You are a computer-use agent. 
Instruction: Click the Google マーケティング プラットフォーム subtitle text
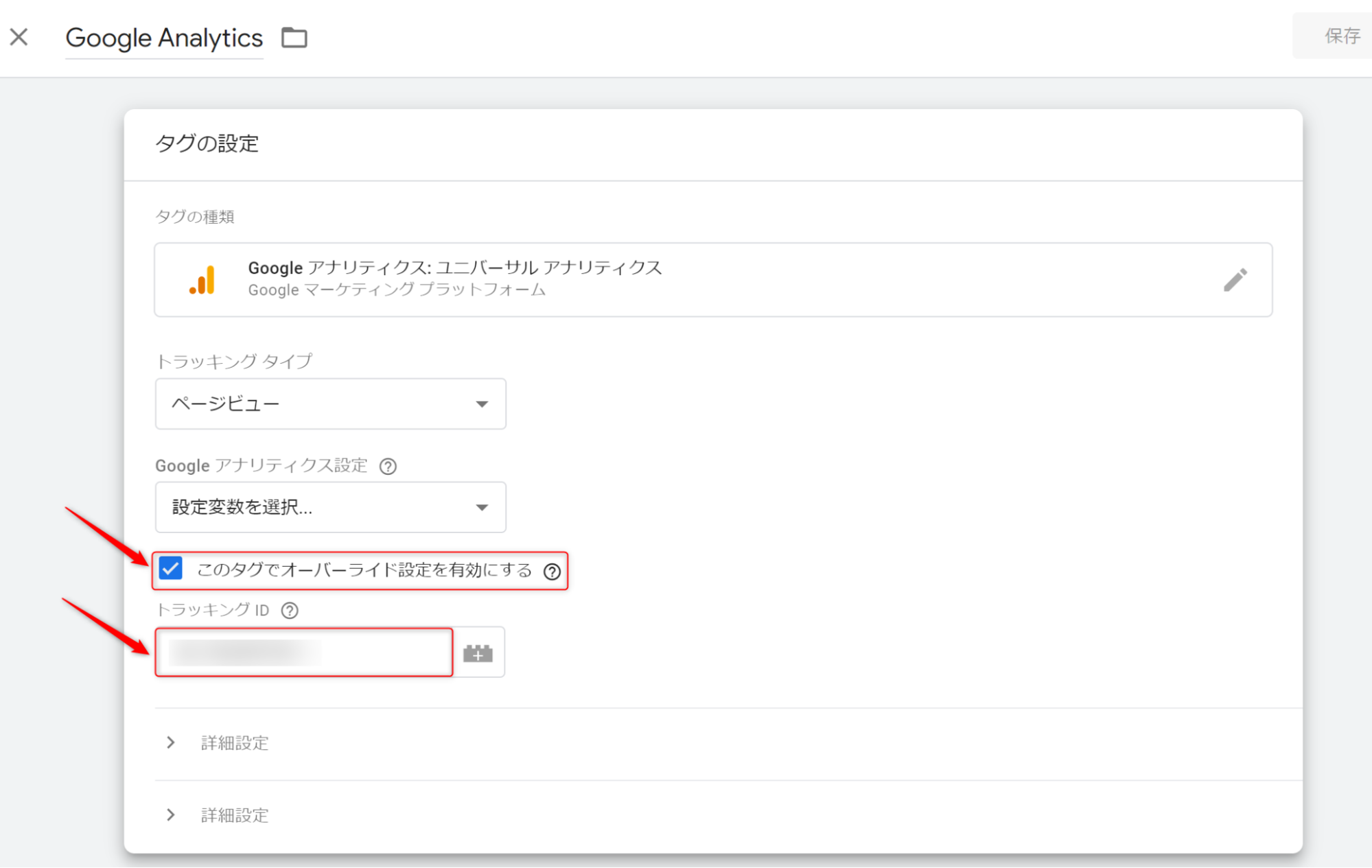(397, 290)
